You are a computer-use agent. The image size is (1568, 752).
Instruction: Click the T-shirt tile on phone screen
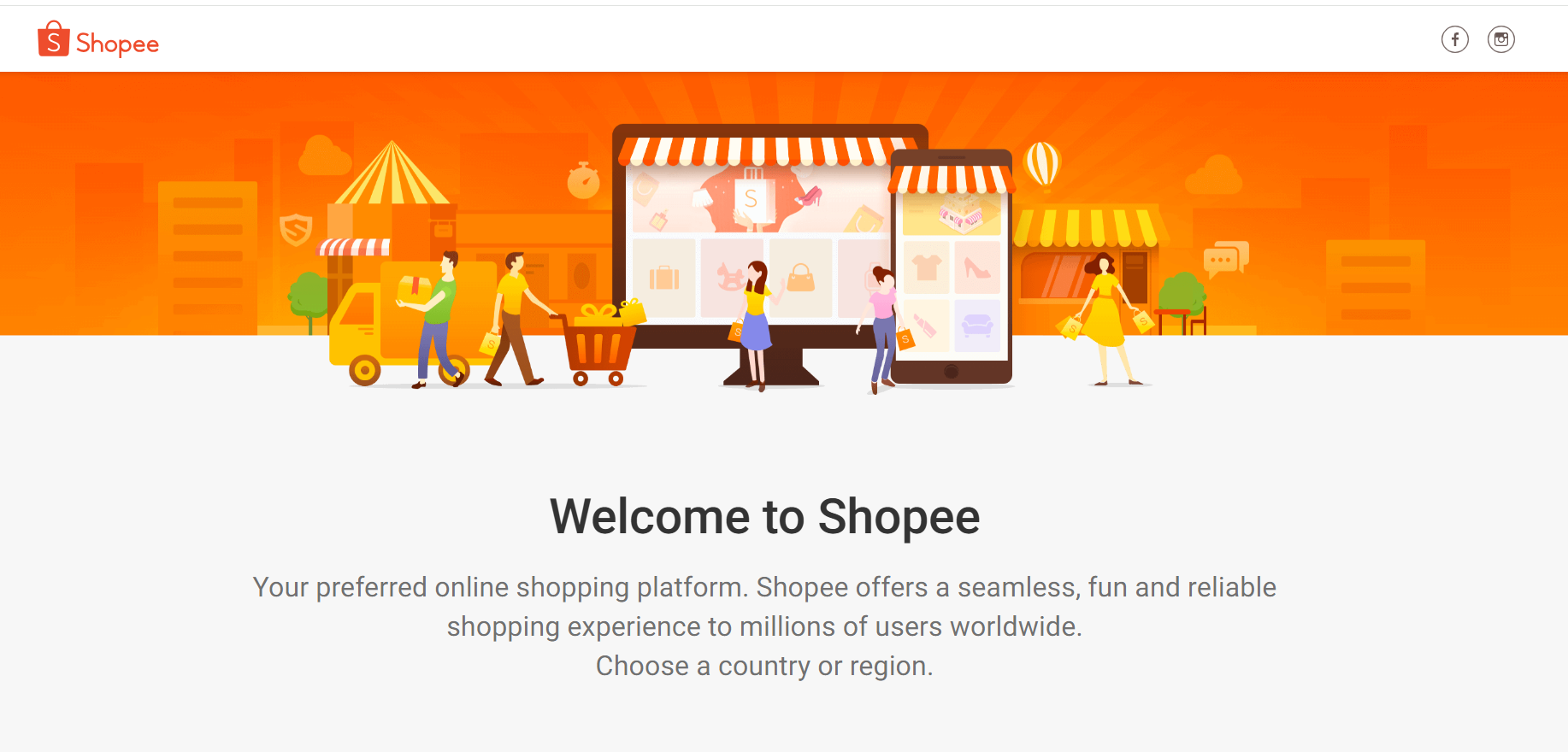[x=927, y=267]
